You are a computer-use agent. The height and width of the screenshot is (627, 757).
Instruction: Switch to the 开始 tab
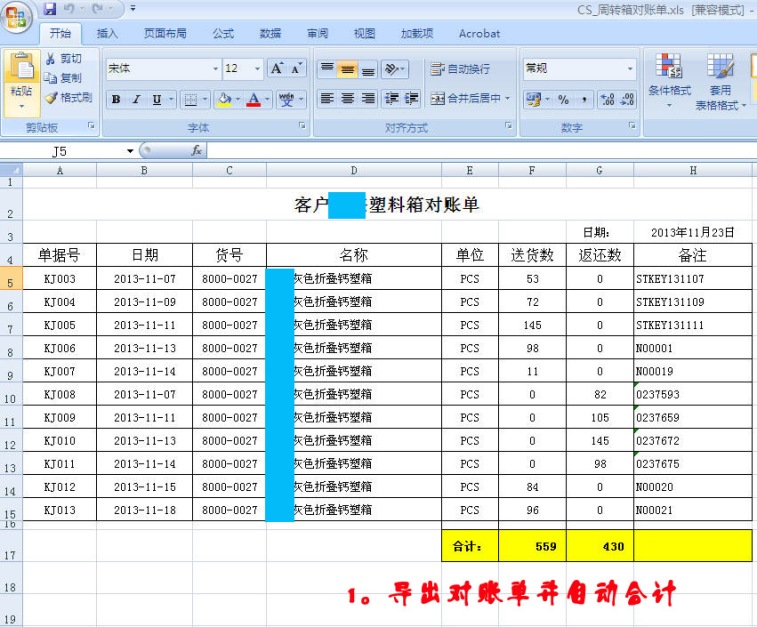(x=60, y=33)
